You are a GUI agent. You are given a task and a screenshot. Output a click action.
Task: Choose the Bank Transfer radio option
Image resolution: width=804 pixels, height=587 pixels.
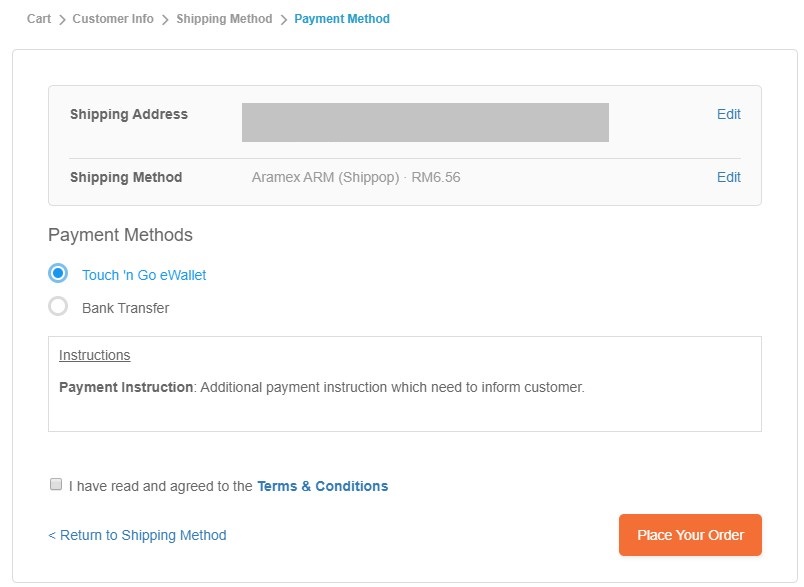(58, 307)
